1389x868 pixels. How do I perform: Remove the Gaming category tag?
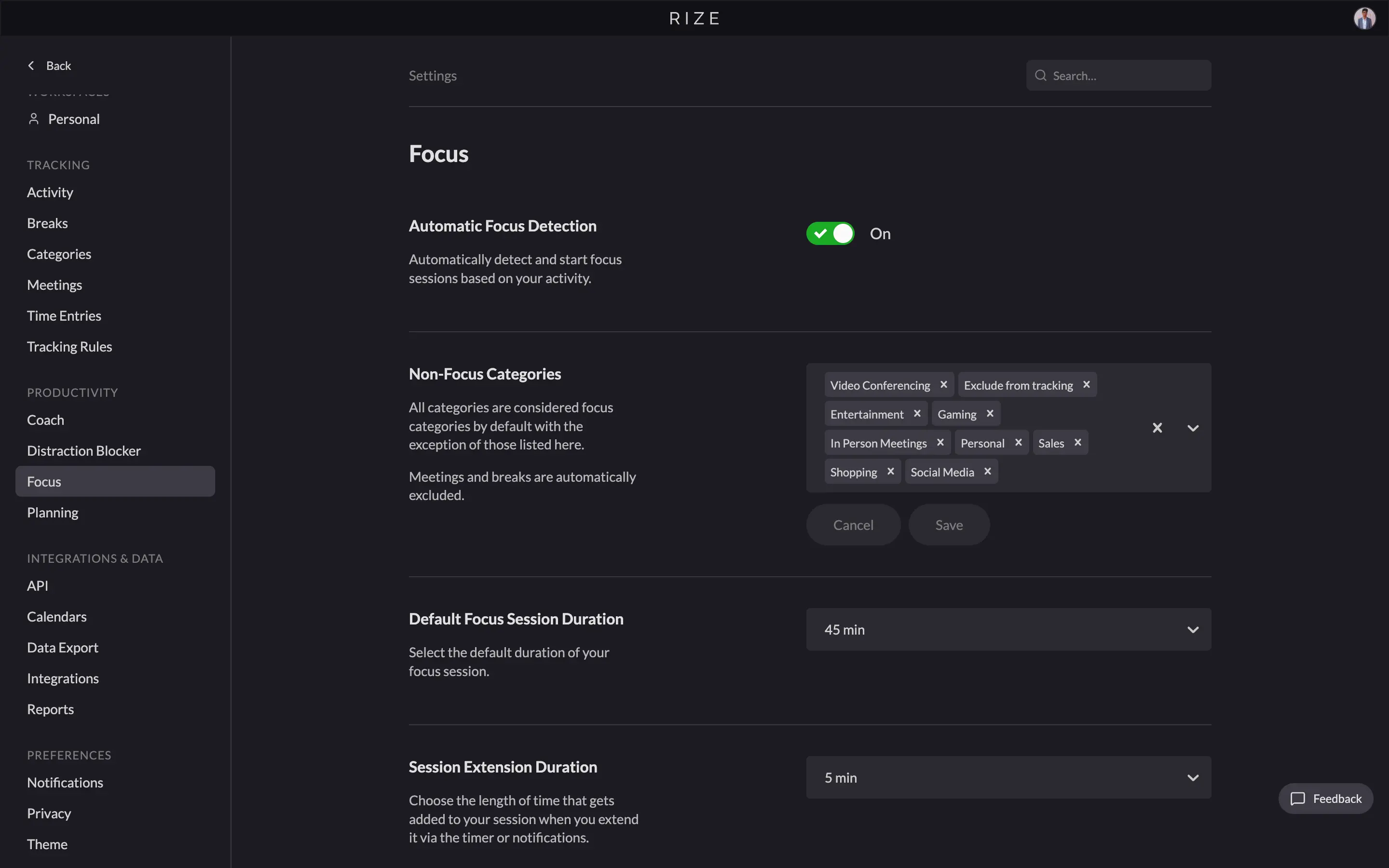coord(990,413)
